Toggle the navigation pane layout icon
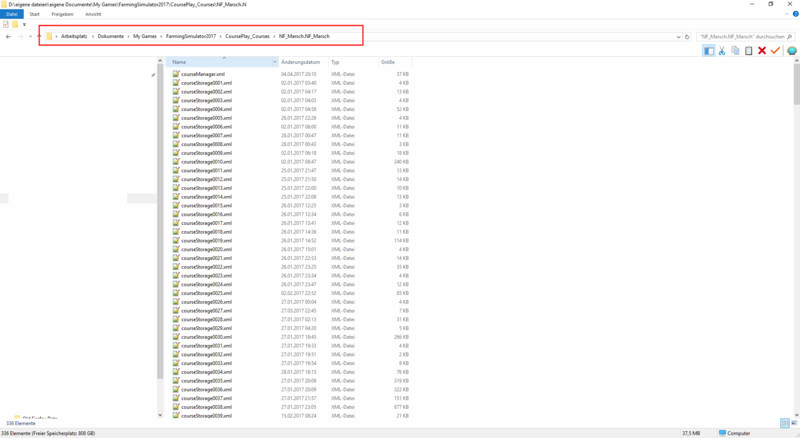 tap(708, 50)
